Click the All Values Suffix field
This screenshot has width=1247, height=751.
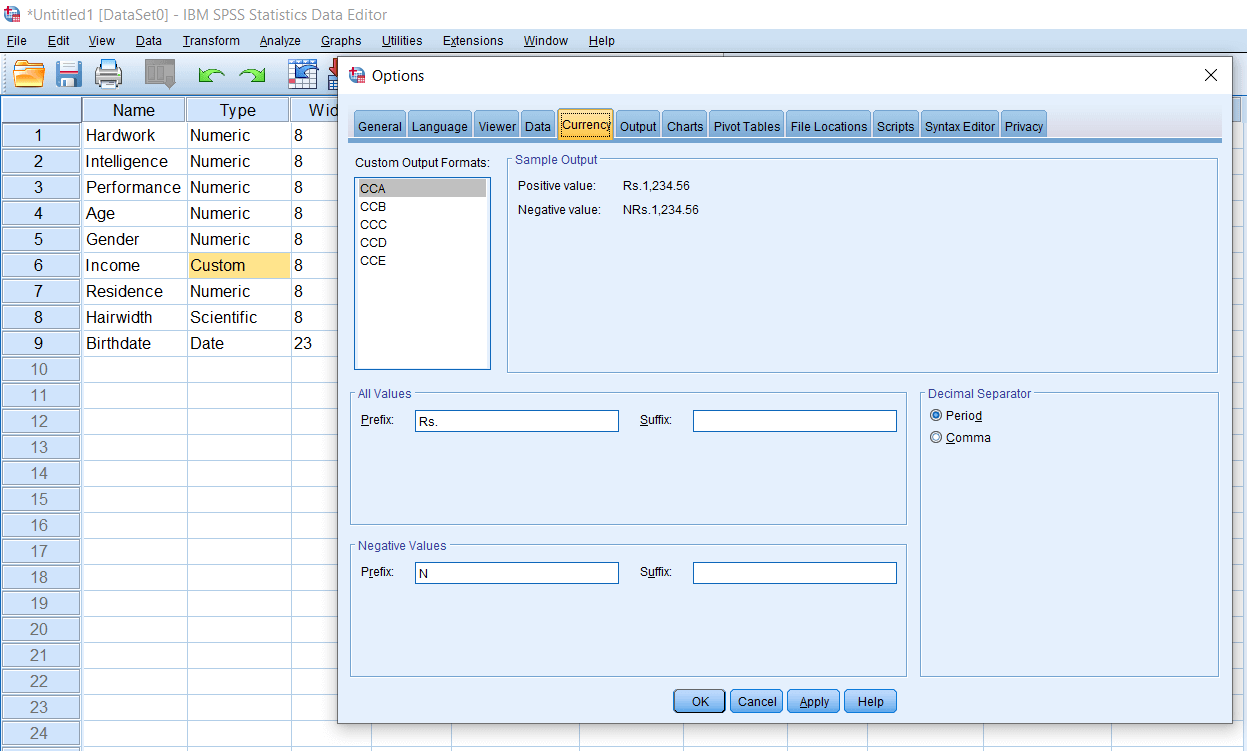pos(794,421)
